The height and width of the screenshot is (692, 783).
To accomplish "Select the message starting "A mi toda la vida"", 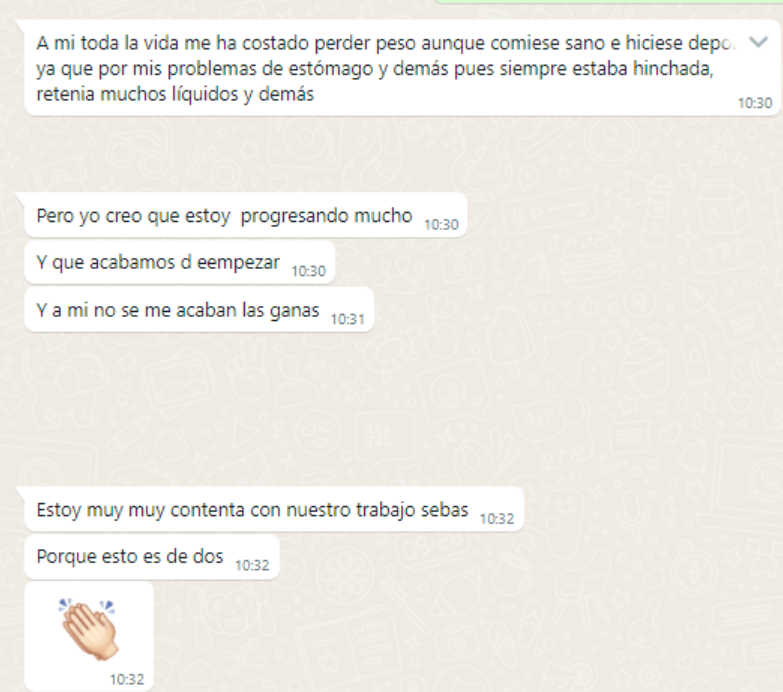I will pyautogui.click(x=402, y=68).
